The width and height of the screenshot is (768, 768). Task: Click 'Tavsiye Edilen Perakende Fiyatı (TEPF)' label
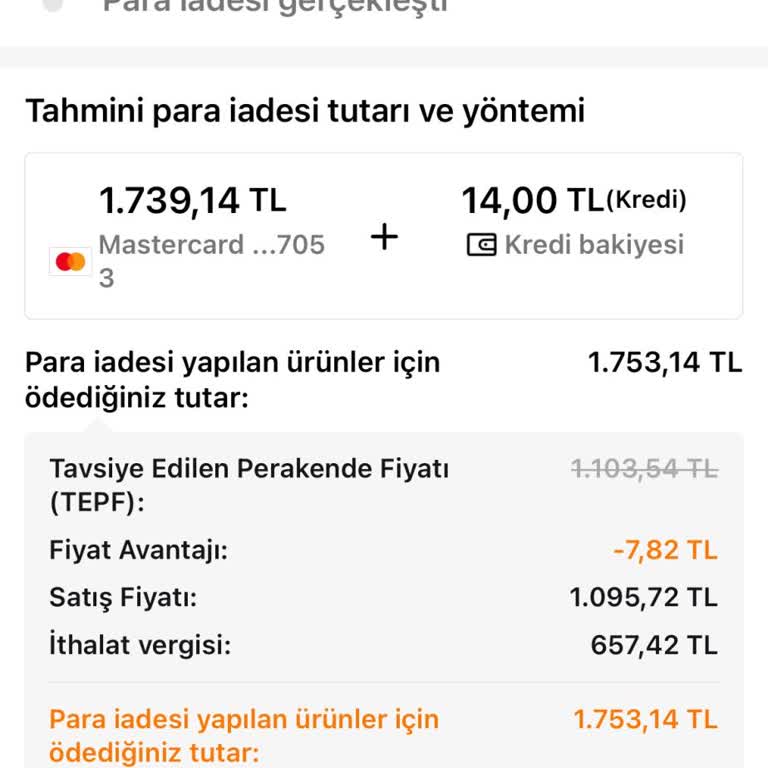[x=249, y=484]
